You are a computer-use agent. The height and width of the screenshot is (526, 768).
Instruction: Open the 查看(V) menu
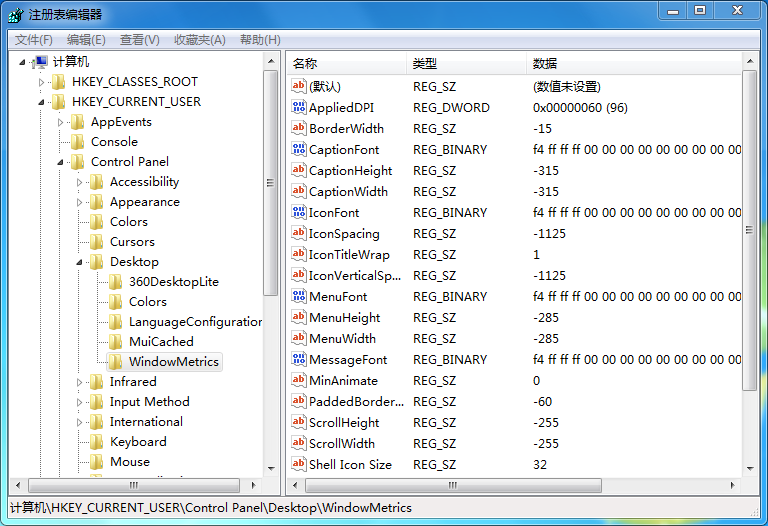140,40
